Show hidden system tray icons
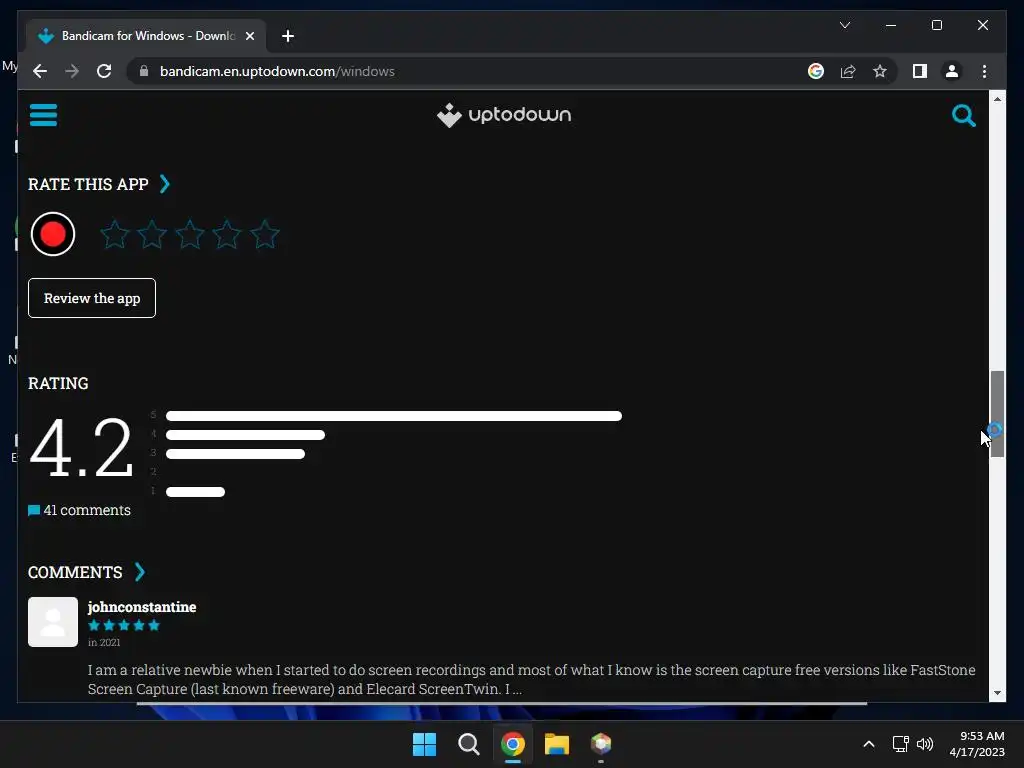The height and width of the screenshot is (768, 1024). click(869, 744)
